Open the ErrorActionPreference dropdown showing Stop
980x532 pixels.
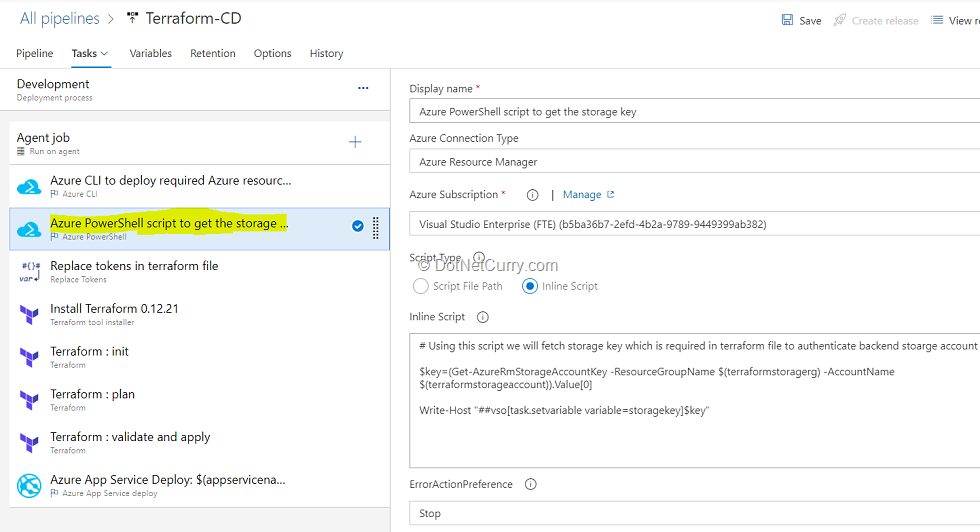[694, 513]
